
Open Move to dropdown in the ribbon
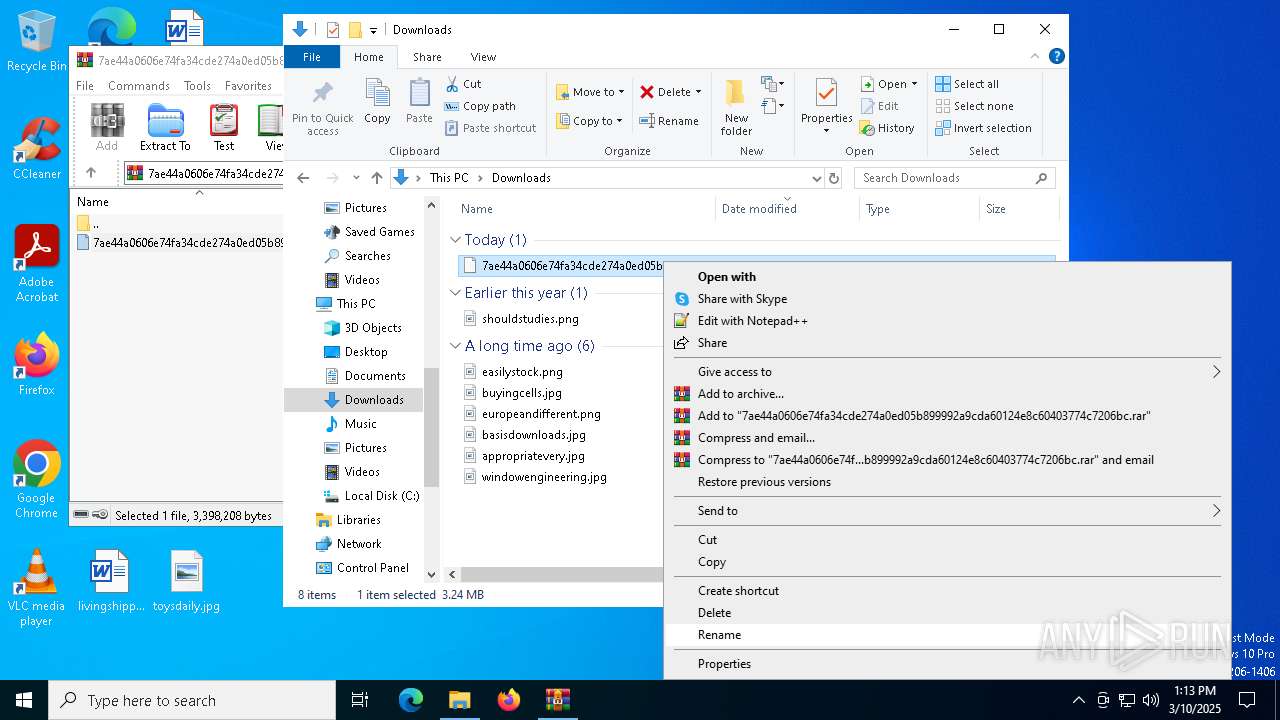(590, 92)
